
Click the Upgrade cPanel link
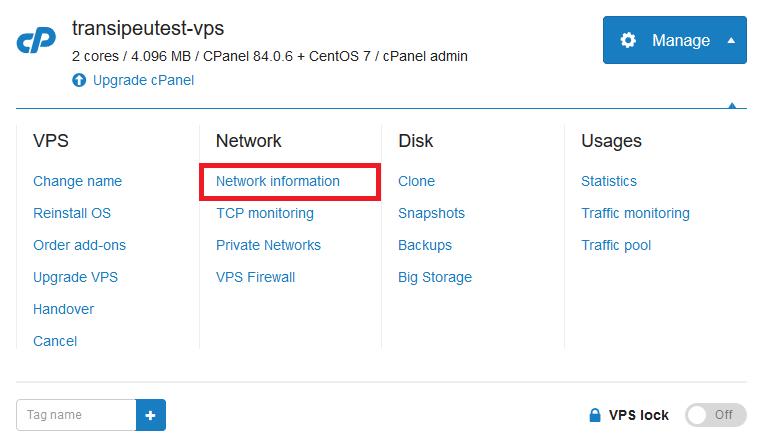tap(143, 80)
